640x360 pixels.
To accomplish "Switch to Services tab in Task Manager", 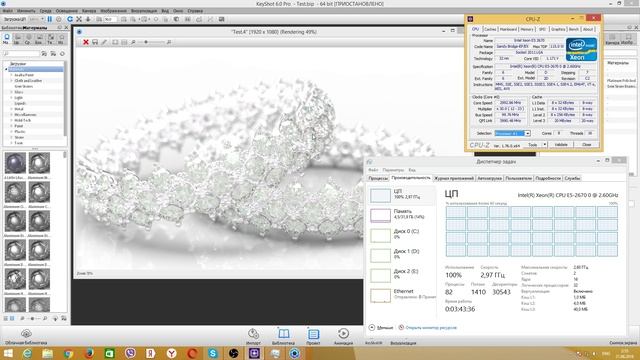I will coord(572,178).
